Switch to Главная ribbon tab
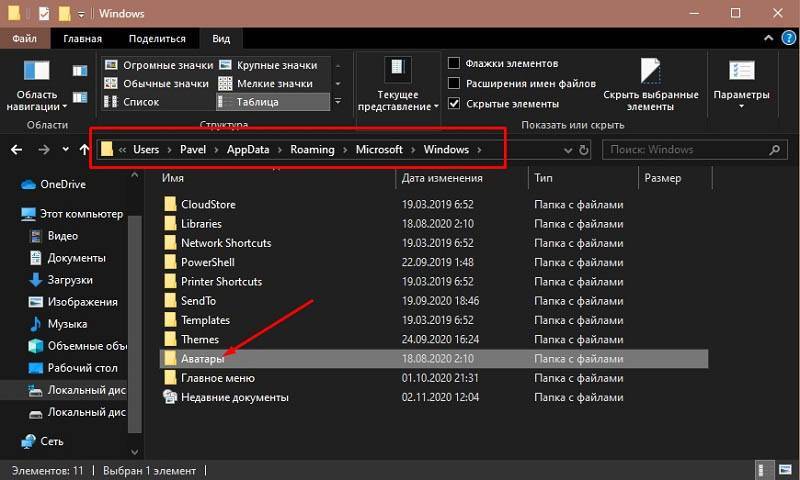Screen dimensions: 800x480 tap(82, 38)
